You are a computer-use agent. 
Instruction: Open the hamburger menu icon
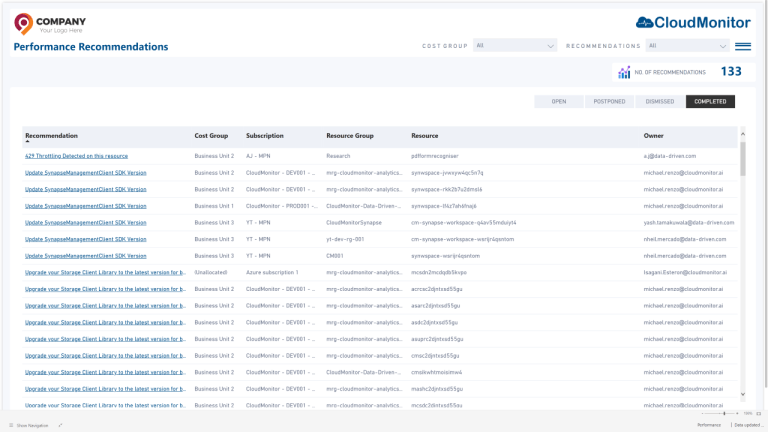pyautogui.click(x=743, y=46)
